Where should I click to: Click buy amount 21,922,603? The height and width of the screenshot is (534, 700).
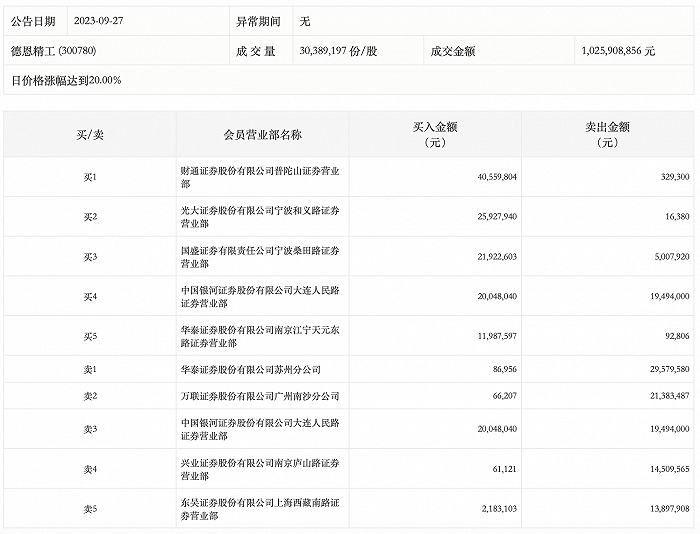point(497,257)
